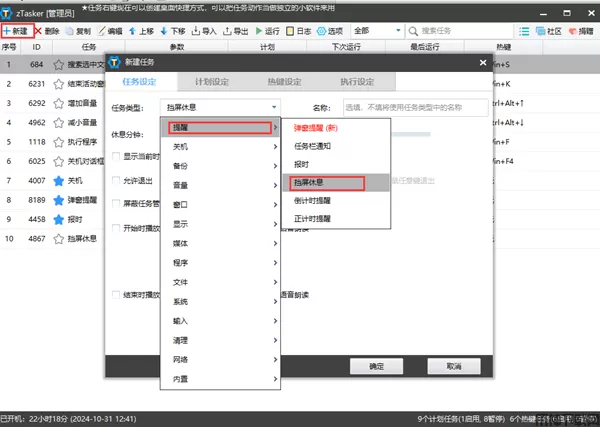Click the 确定 button
Viewport: 600px width, 427px height.
click(376, 366)
